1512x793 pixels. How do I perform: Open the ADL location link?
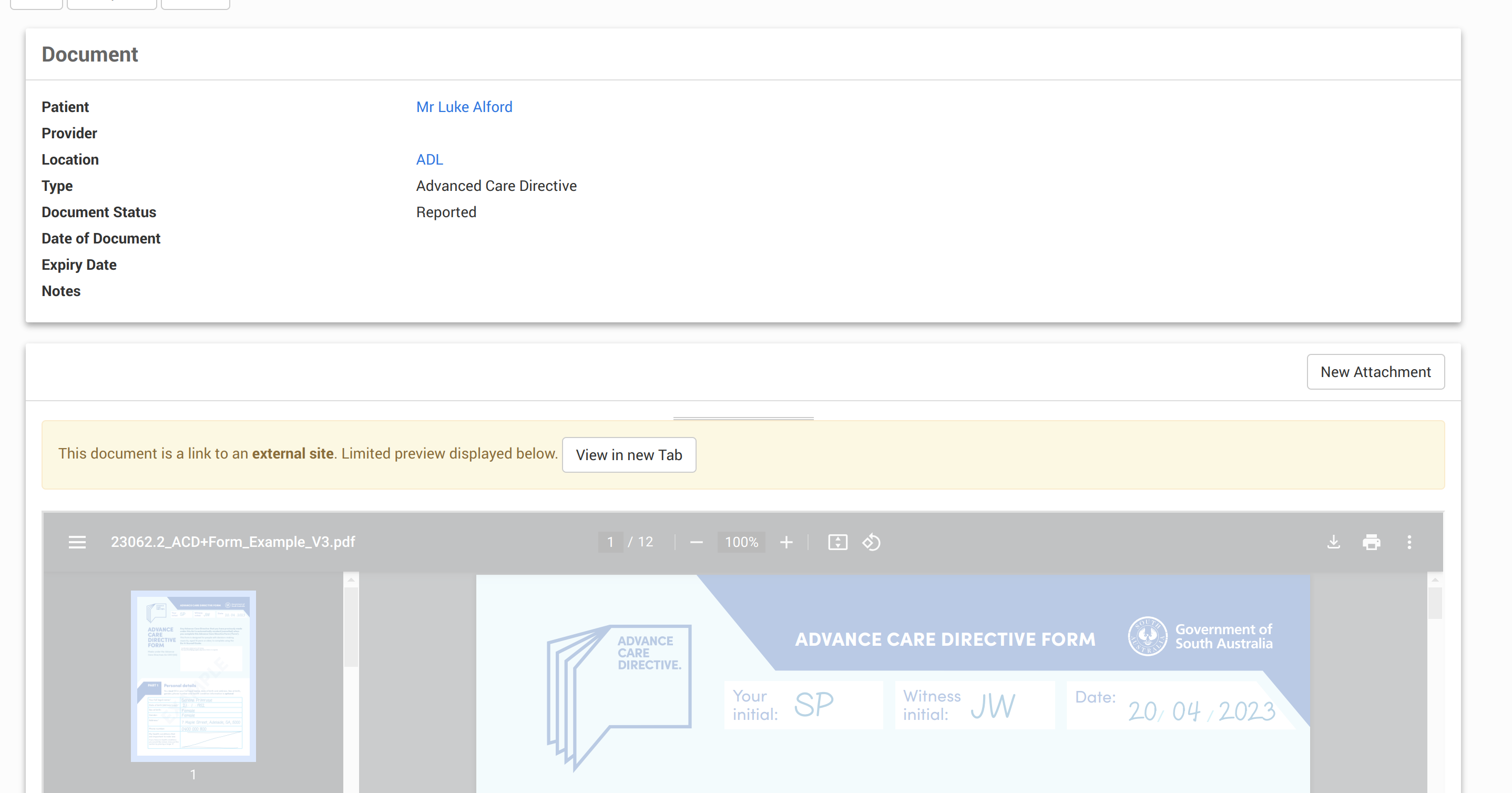click(x=429, y=160)
